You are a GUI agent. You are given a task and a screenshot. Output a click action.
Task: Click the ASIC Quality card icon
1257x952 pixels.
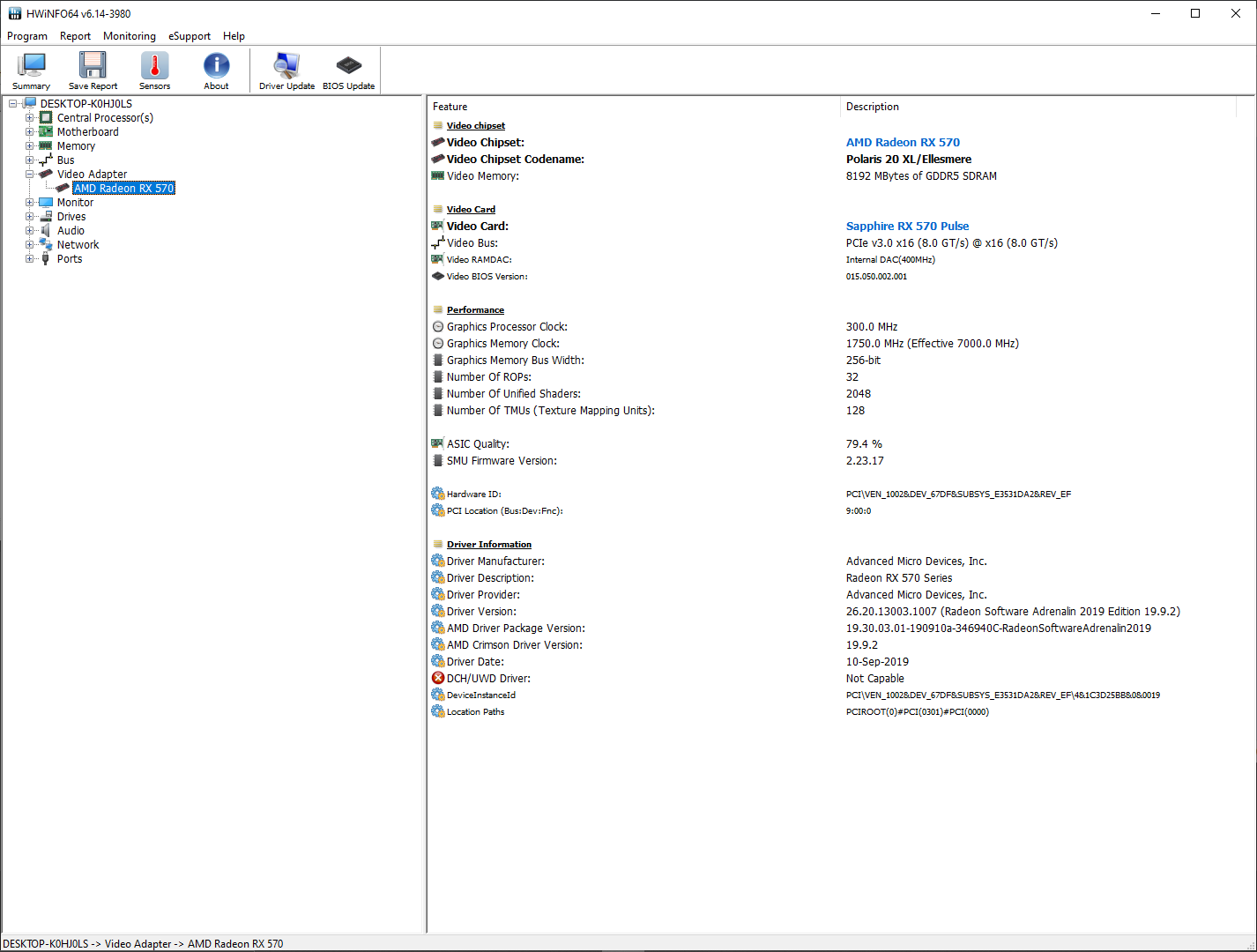[437, 443]
